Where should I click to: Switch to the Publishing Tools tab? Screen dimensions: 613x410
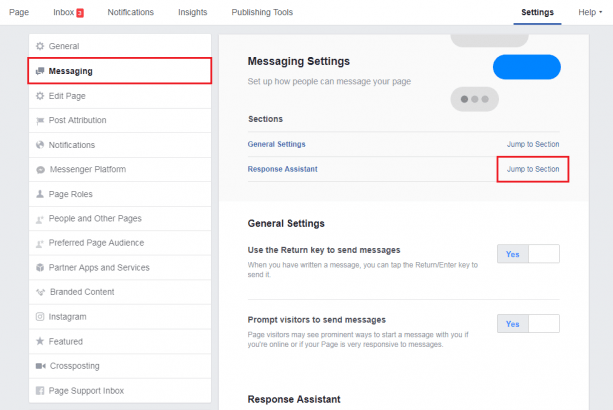(x=262, y=12)
